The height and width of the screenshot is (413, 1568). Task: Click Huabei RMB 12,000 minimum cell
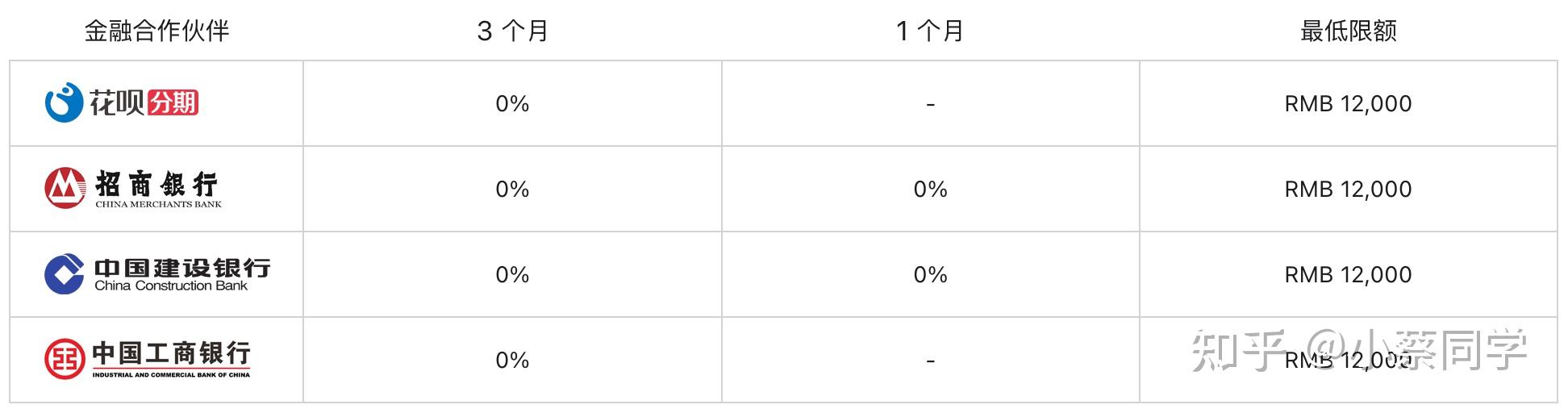[x=1348, y=104]
